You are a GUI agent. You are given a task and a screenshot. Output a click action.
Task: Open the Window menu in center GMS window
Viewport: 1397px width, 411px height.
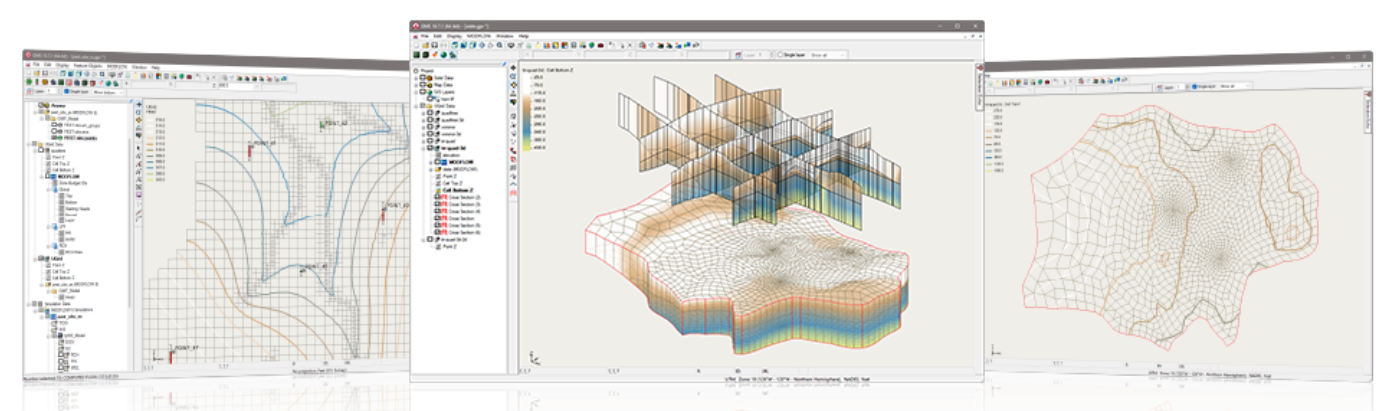click(504, 36)
